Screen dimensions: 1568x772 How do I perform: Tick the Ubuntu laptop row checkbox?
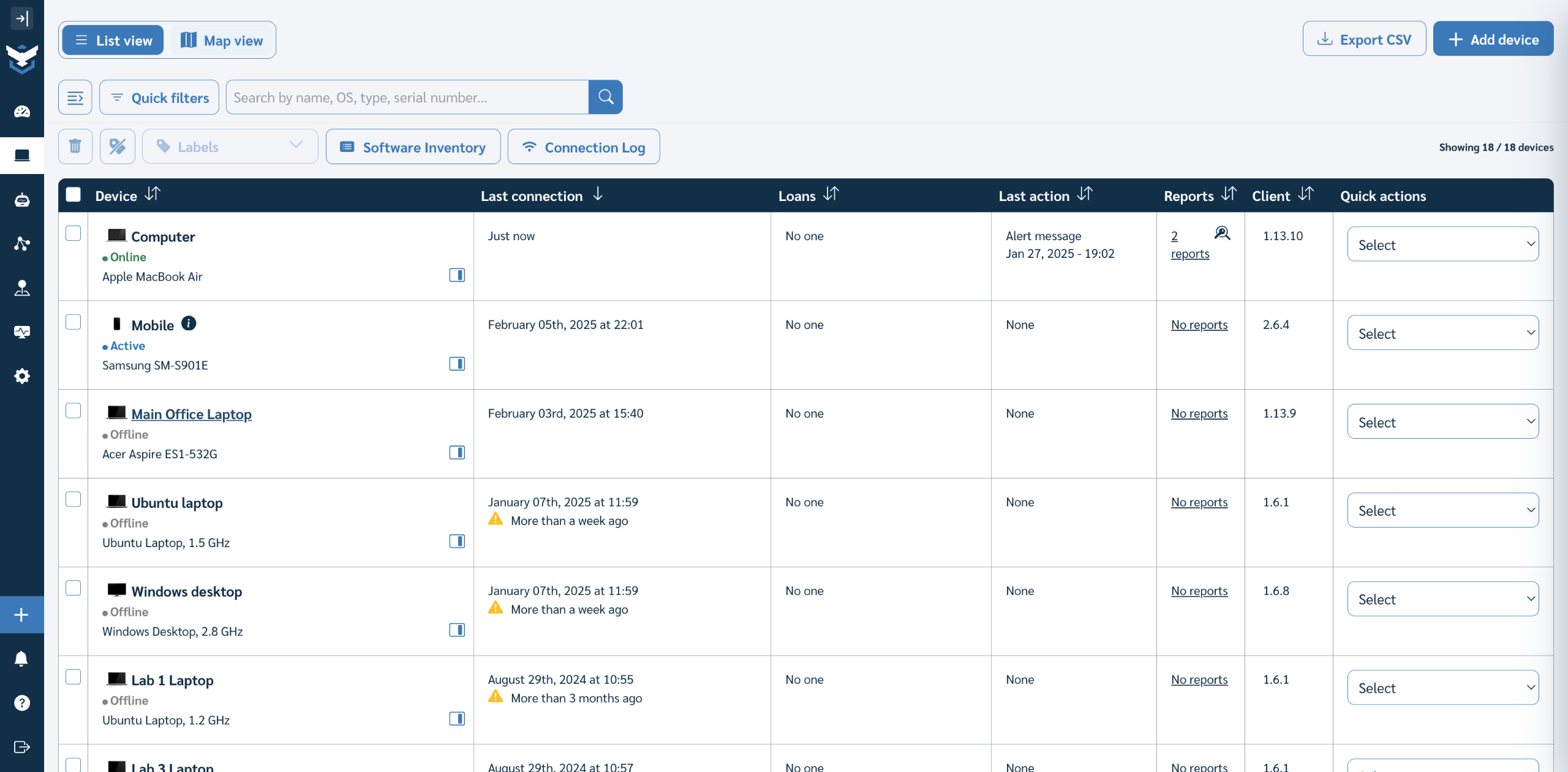pos(73,499)
